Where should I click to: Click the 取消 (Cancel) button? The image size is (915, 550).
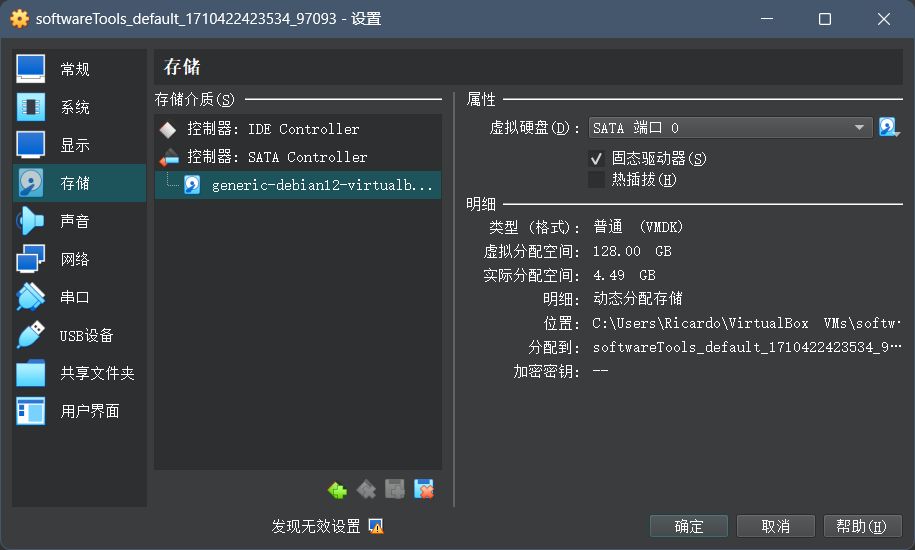coord(776,526)
